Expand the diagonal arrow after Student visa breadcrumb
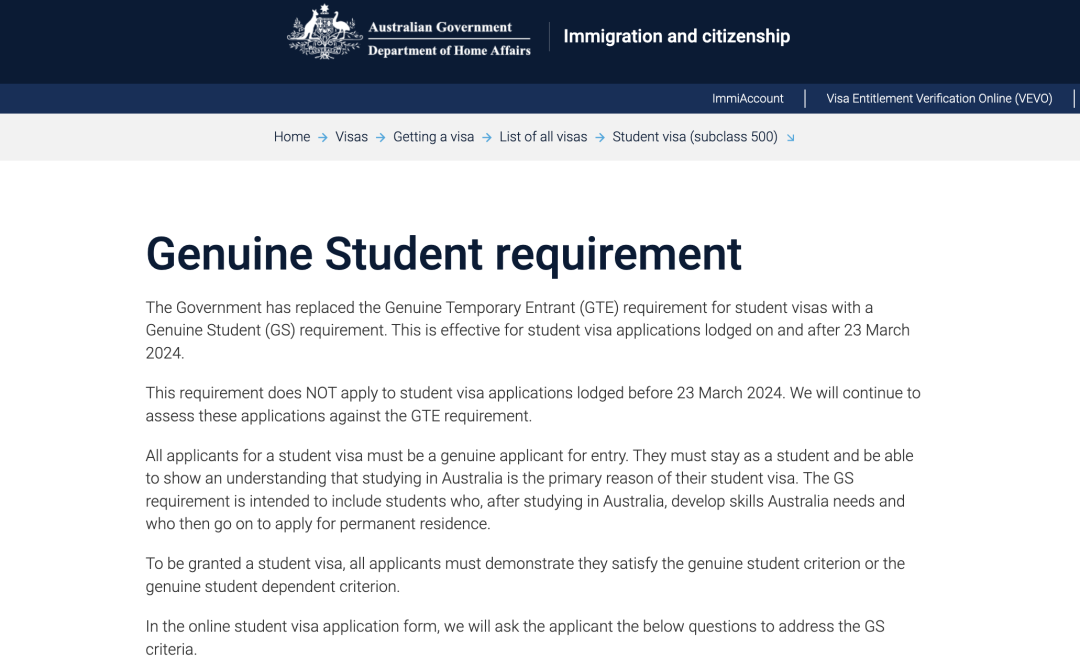The image size is (1080, 671). (x=790, y=138)
